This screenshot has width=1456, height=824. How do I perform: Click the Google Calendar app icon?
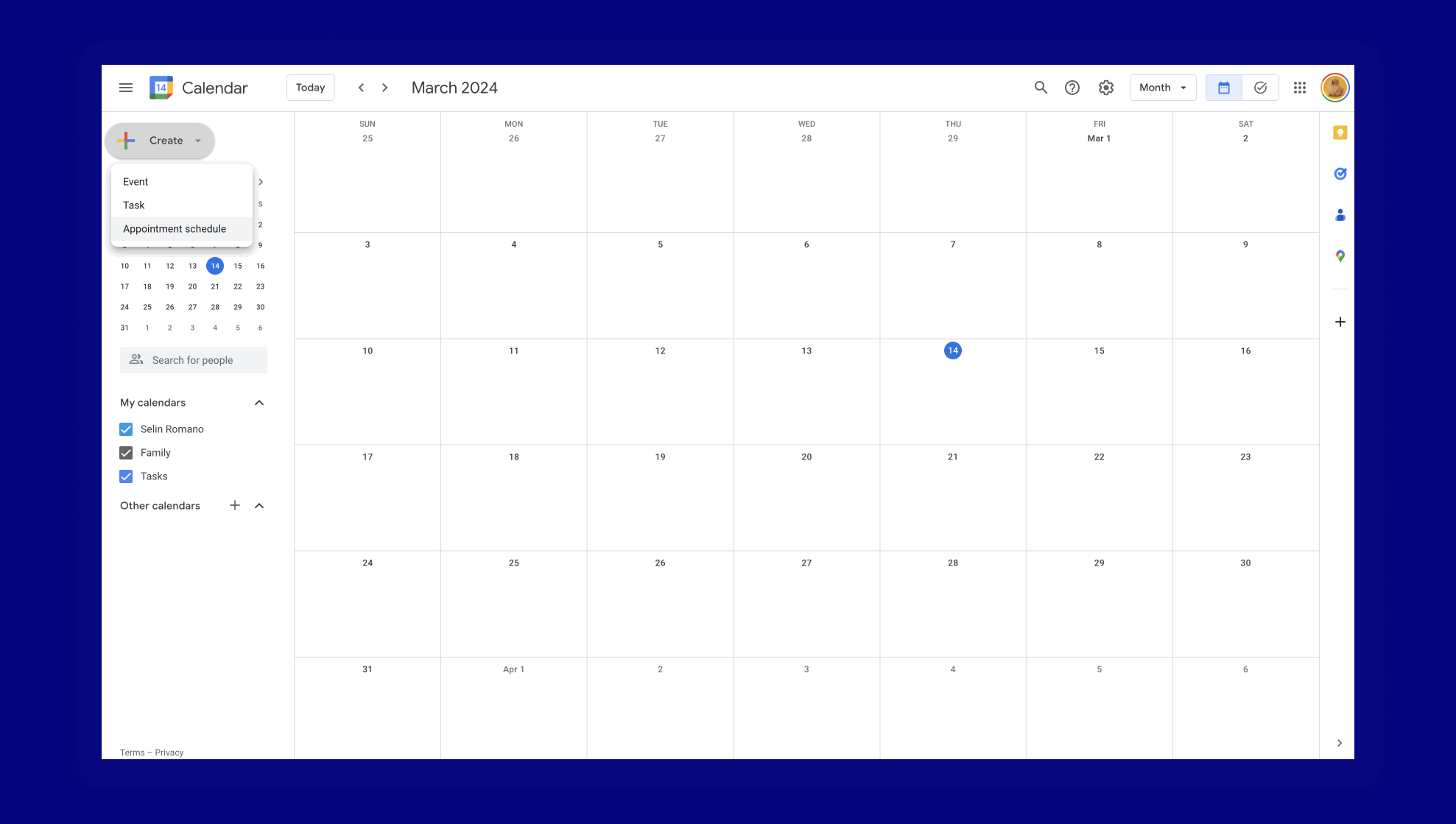tap(161, 88)
